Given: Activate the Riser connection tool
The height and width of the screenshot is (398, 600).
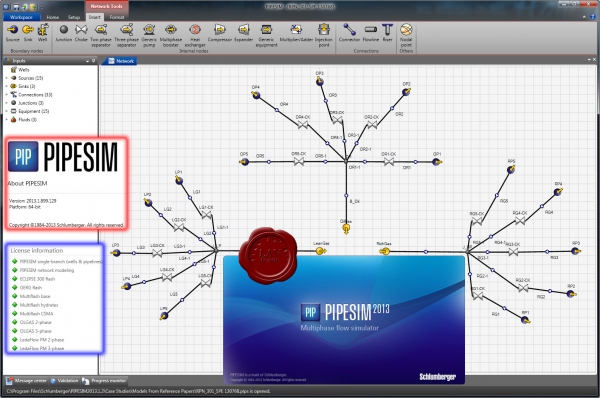Looking at the screenshot, I should (387, 33).
